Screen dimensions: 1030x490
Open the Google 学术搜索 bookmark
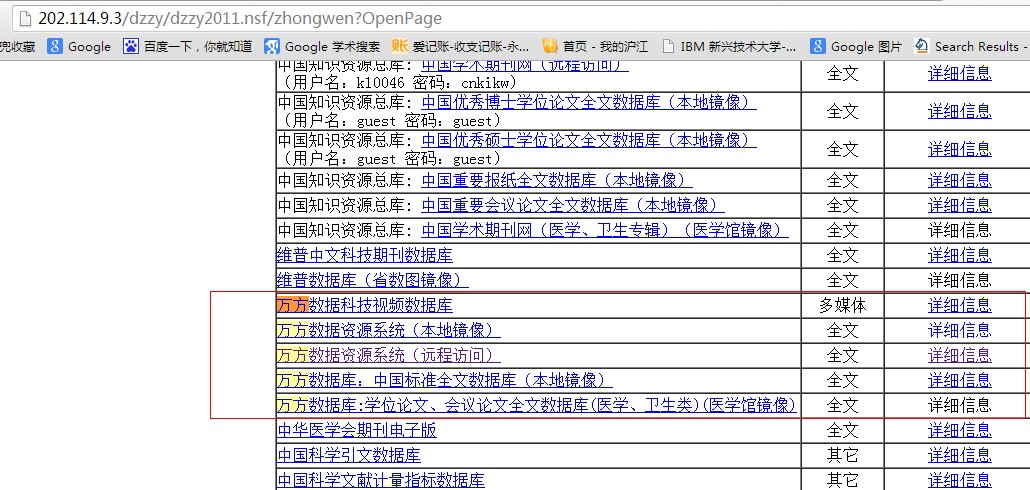[x=322, y=47]
